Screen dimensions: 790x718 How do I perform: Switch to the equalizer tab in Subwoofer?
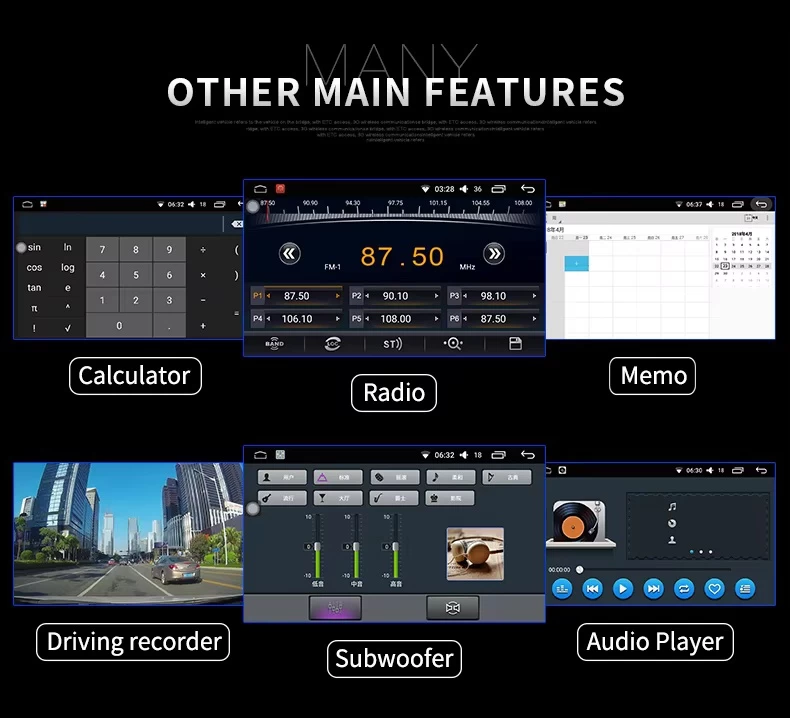[x=335, y=607]
